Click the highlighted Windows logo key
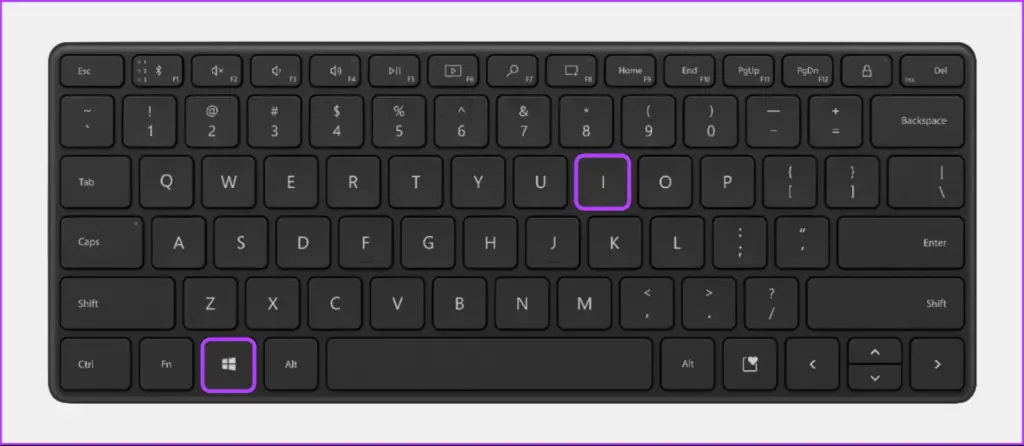 (x=228, y=364)
